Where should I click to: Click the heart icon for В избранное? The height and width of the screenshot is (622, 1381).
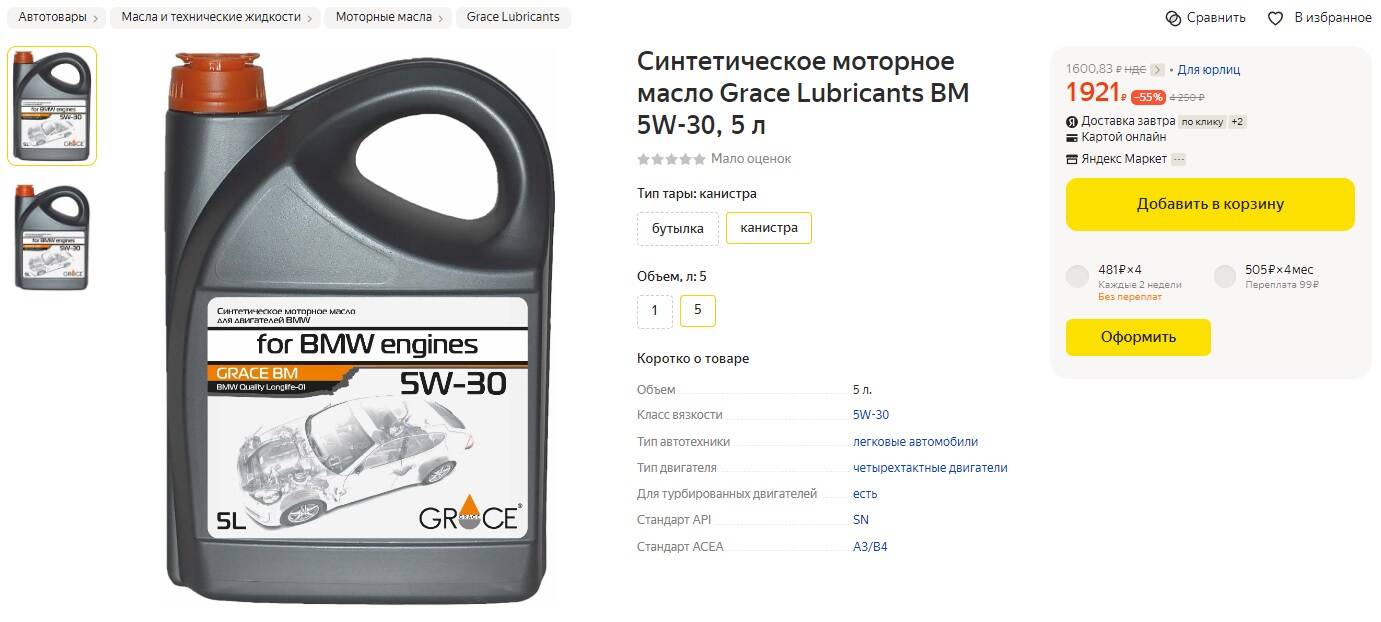click(1275, 18)
